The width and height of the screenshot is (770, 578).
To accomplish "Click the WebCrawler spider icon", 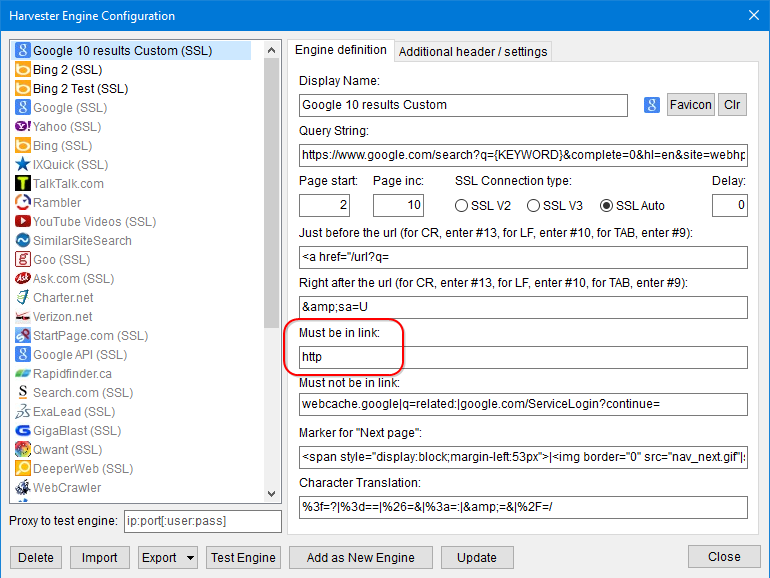I will pyautogui.click(x=23, y=488).
